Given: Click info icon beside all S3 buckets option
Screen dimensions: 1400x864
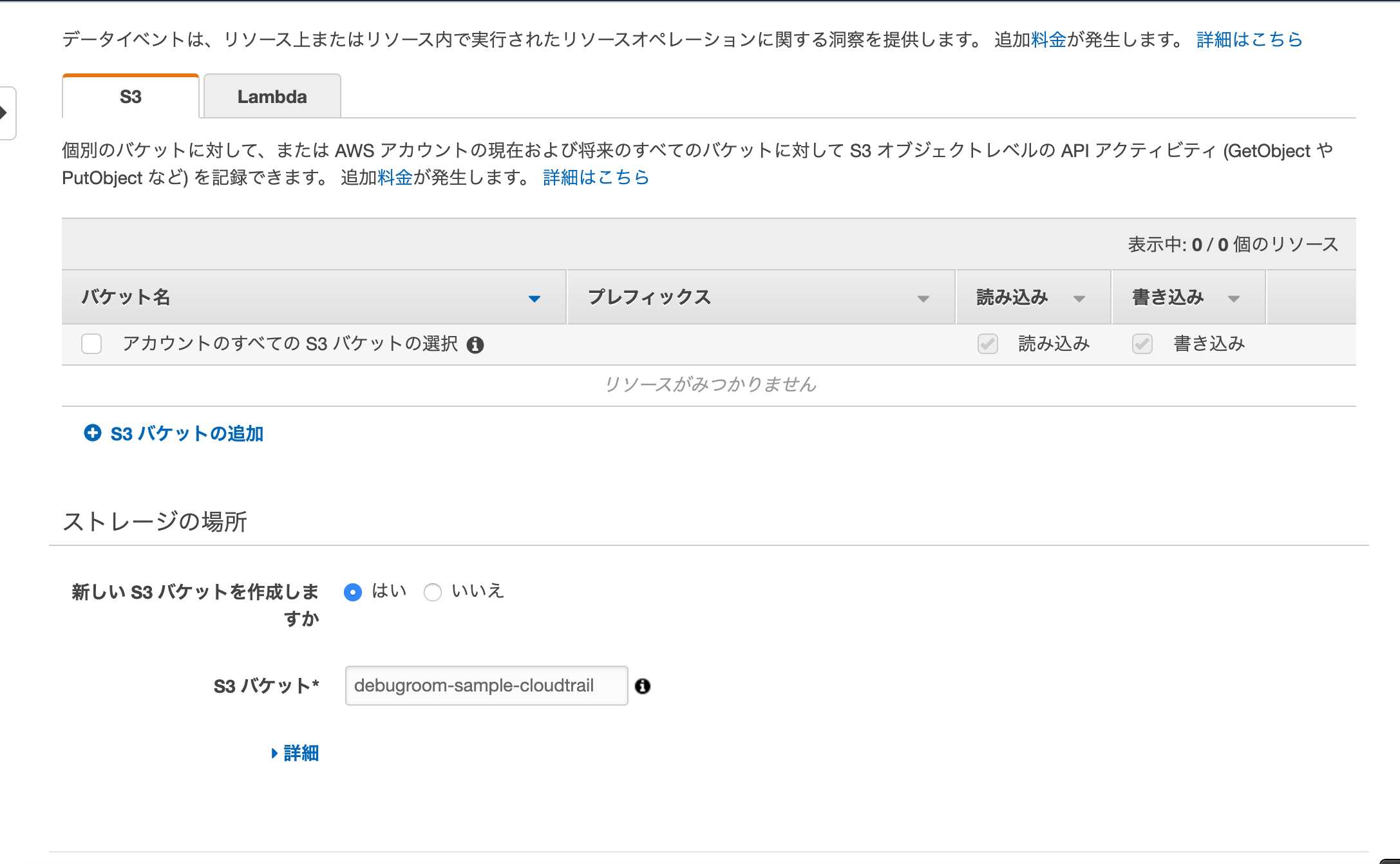Looking at the screenshot, I should (x=475, y=345).
